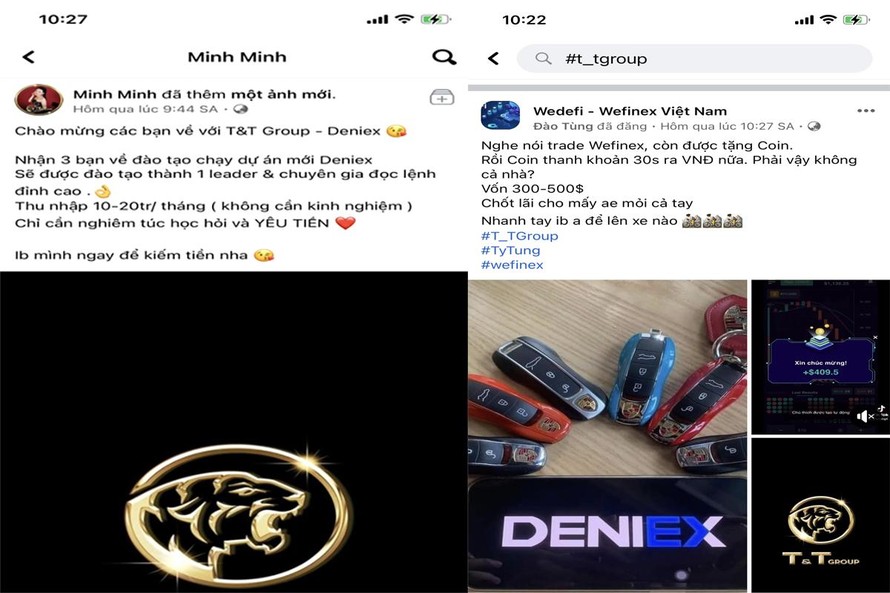Tap back arrow next to hashtag search

pos(494,58)
